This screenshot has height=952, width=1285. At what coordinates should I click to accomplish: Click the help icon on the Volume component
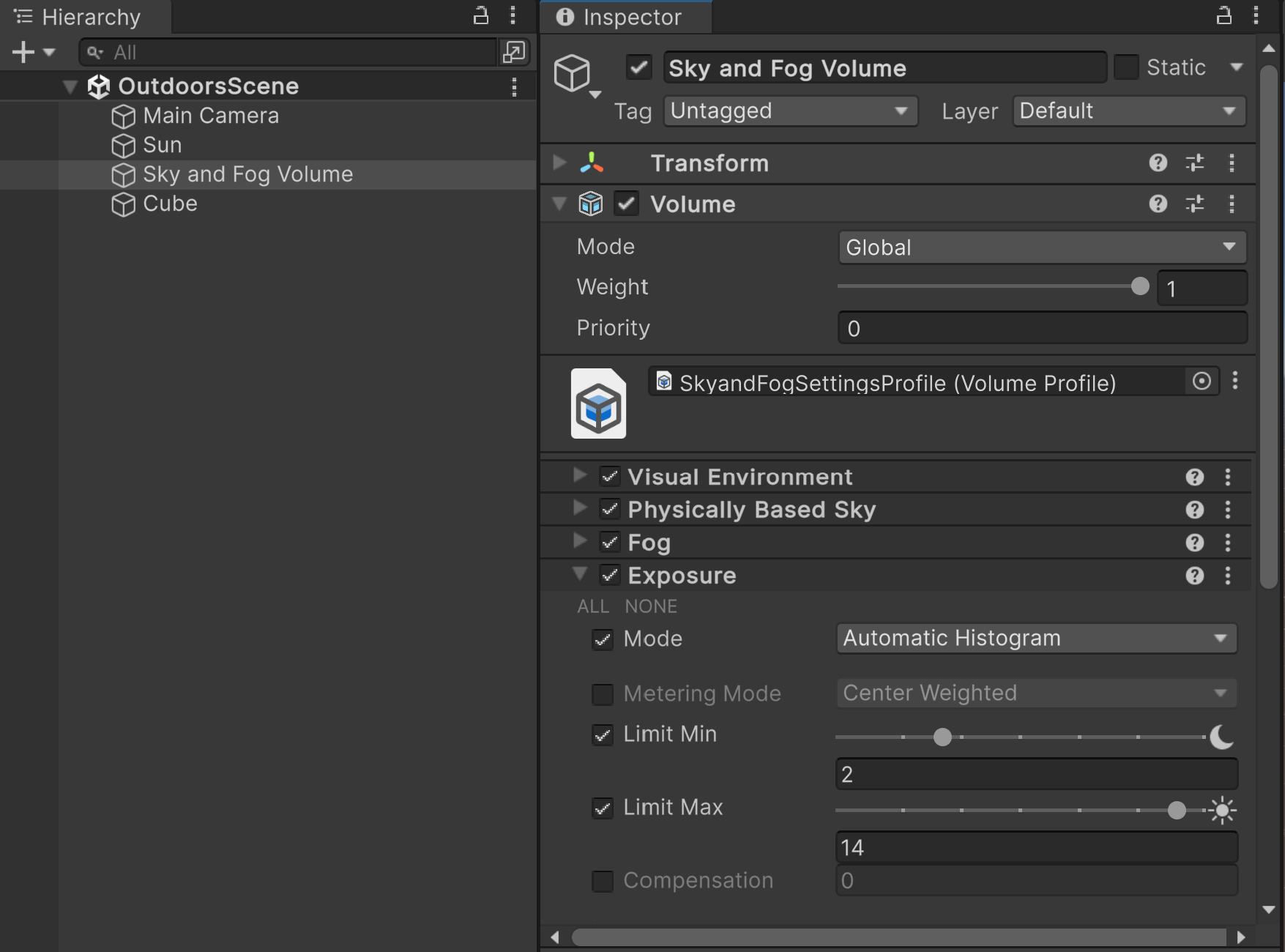[1158, 204]
